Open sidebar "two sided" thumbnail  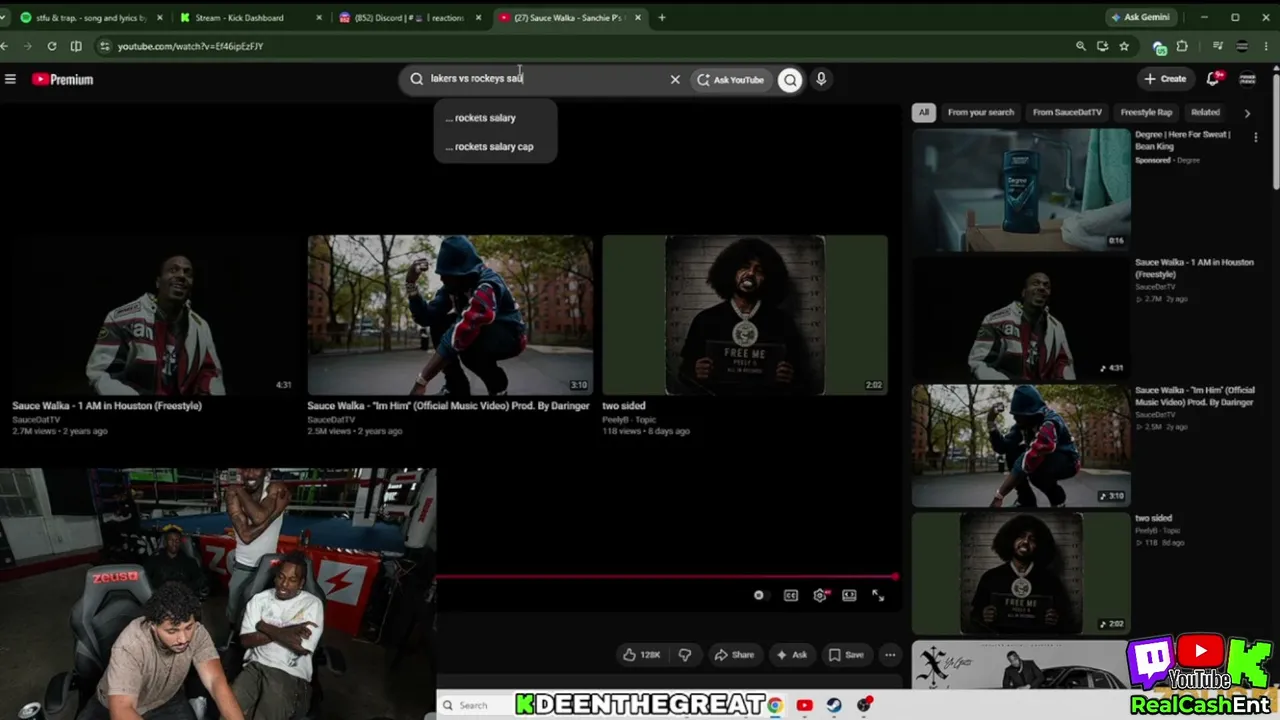point(1021,574)
